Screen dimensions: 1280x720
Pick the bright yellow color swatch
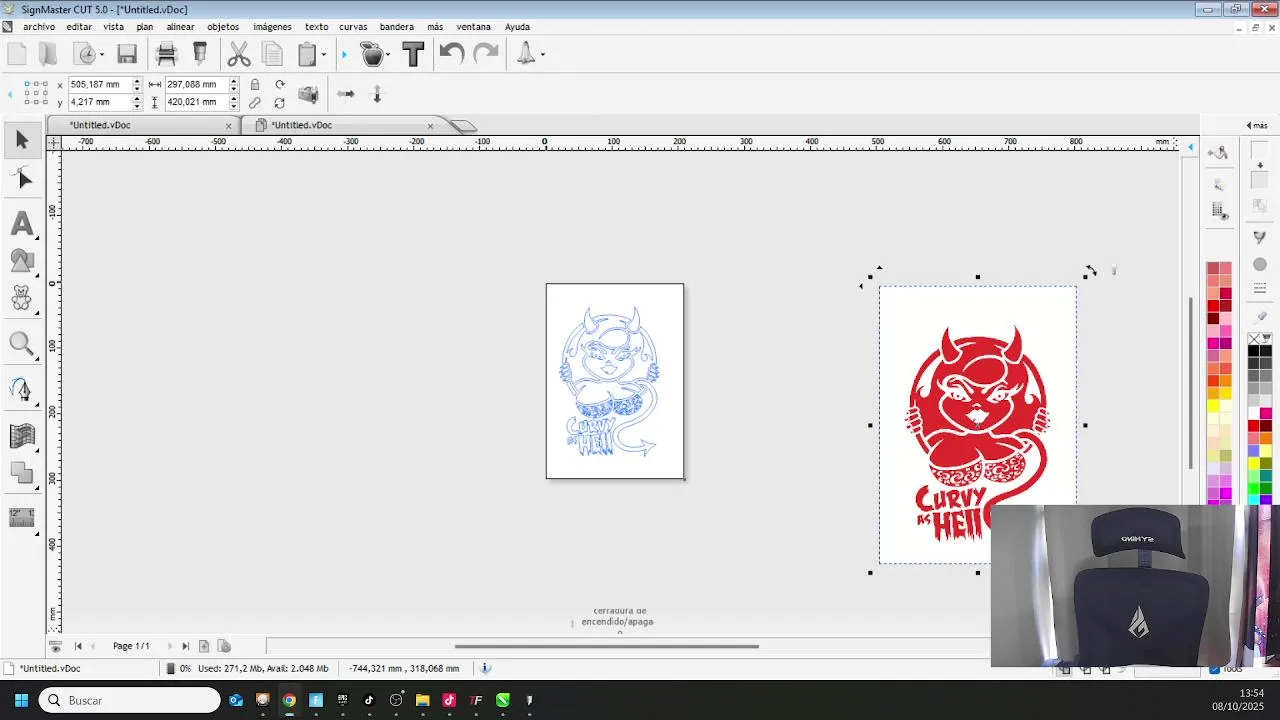pos(1213,406)
